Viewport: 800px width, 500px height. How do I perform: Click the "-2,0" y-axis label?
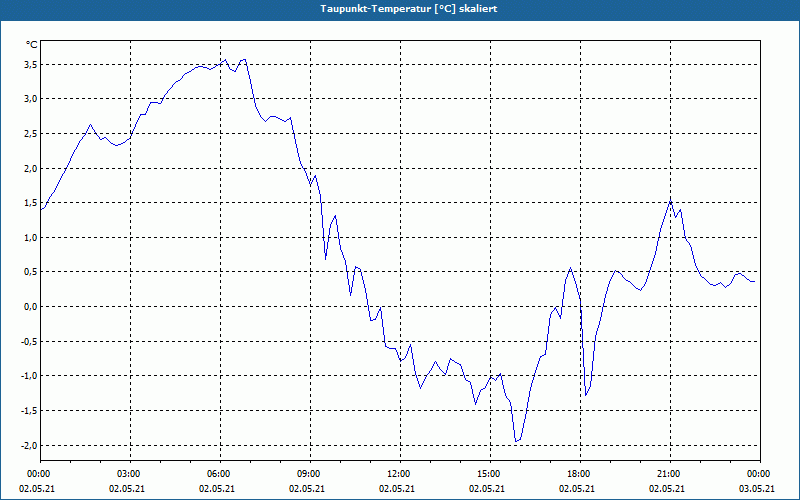(29, 445)
